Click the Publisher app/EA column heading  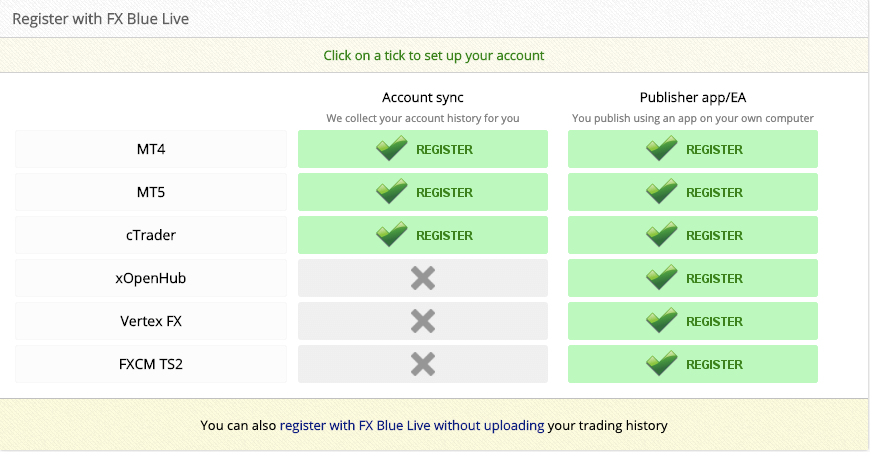(693, 97)
